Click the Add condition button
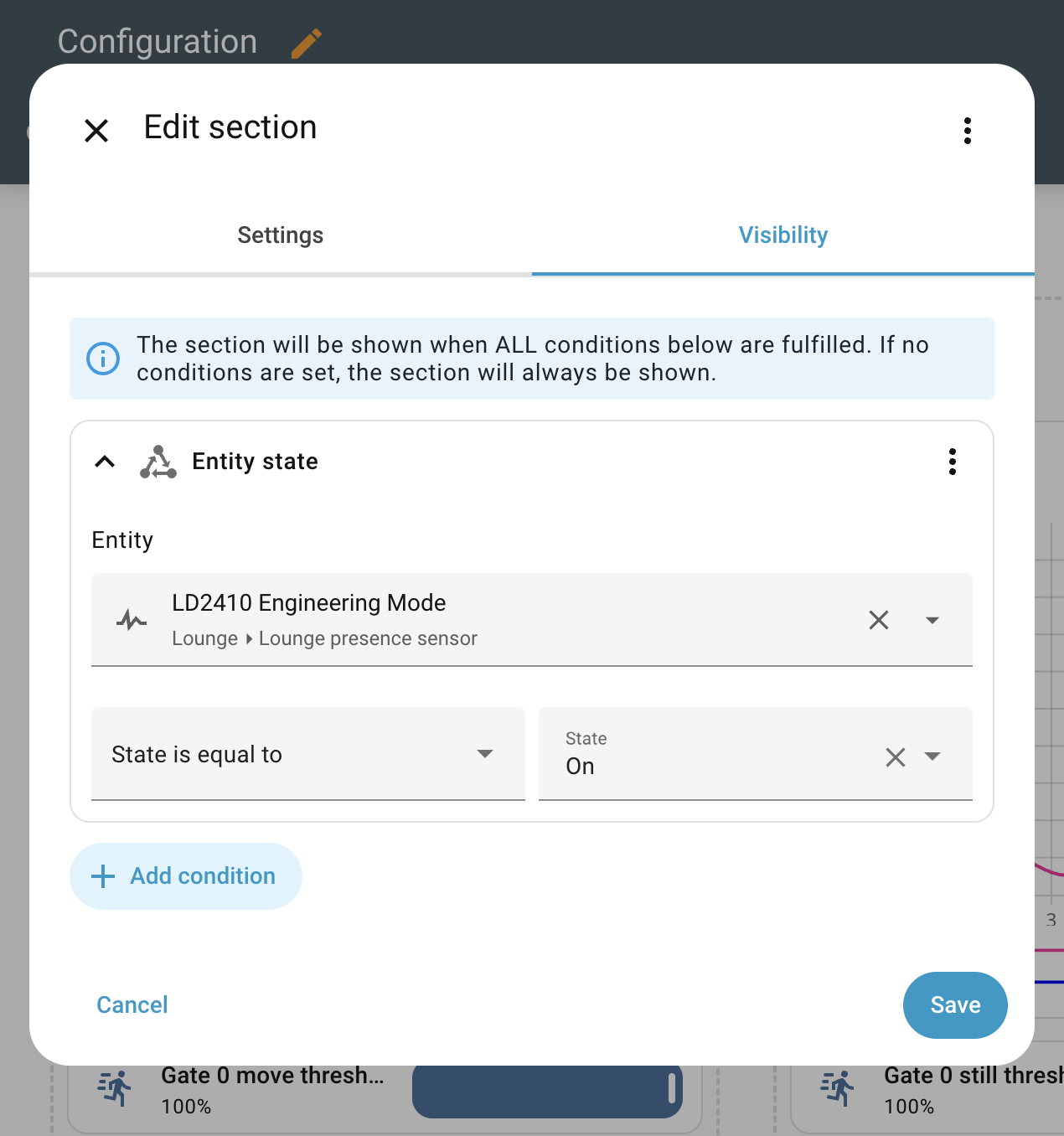Screen dimensions: 1064x1136 point(186,876)
